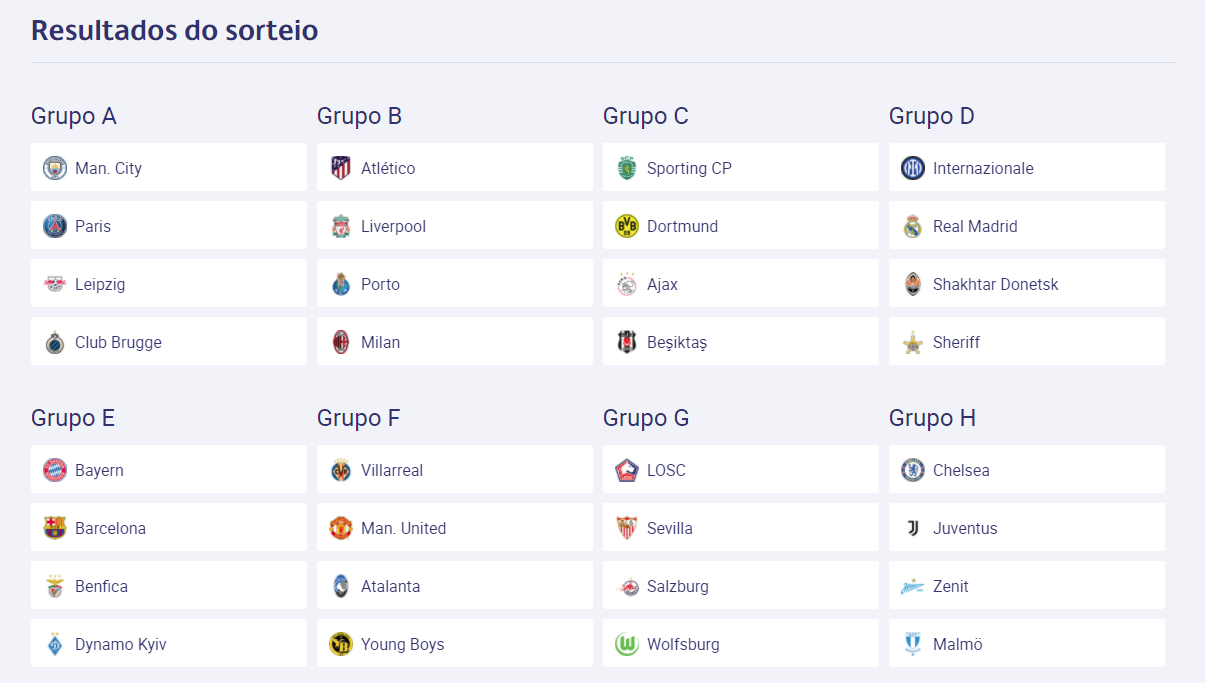The height and width of the screenshot is (683, 1205).
Task: Click the Dortmund BVB logo
Action: pyautogui.click(x=627, y=226)
